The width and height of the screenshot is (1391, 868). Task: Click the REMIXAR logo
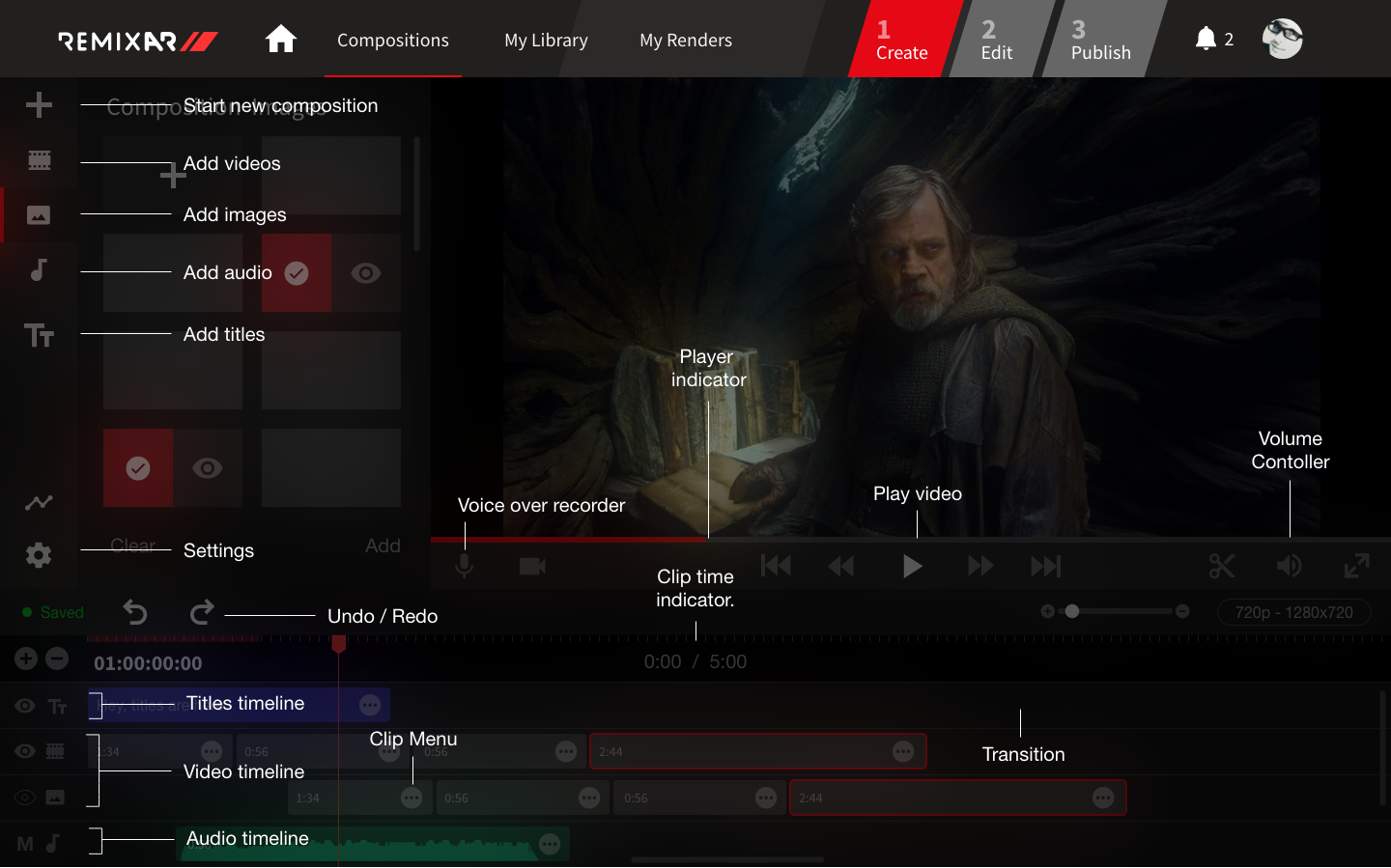[138, 41]
